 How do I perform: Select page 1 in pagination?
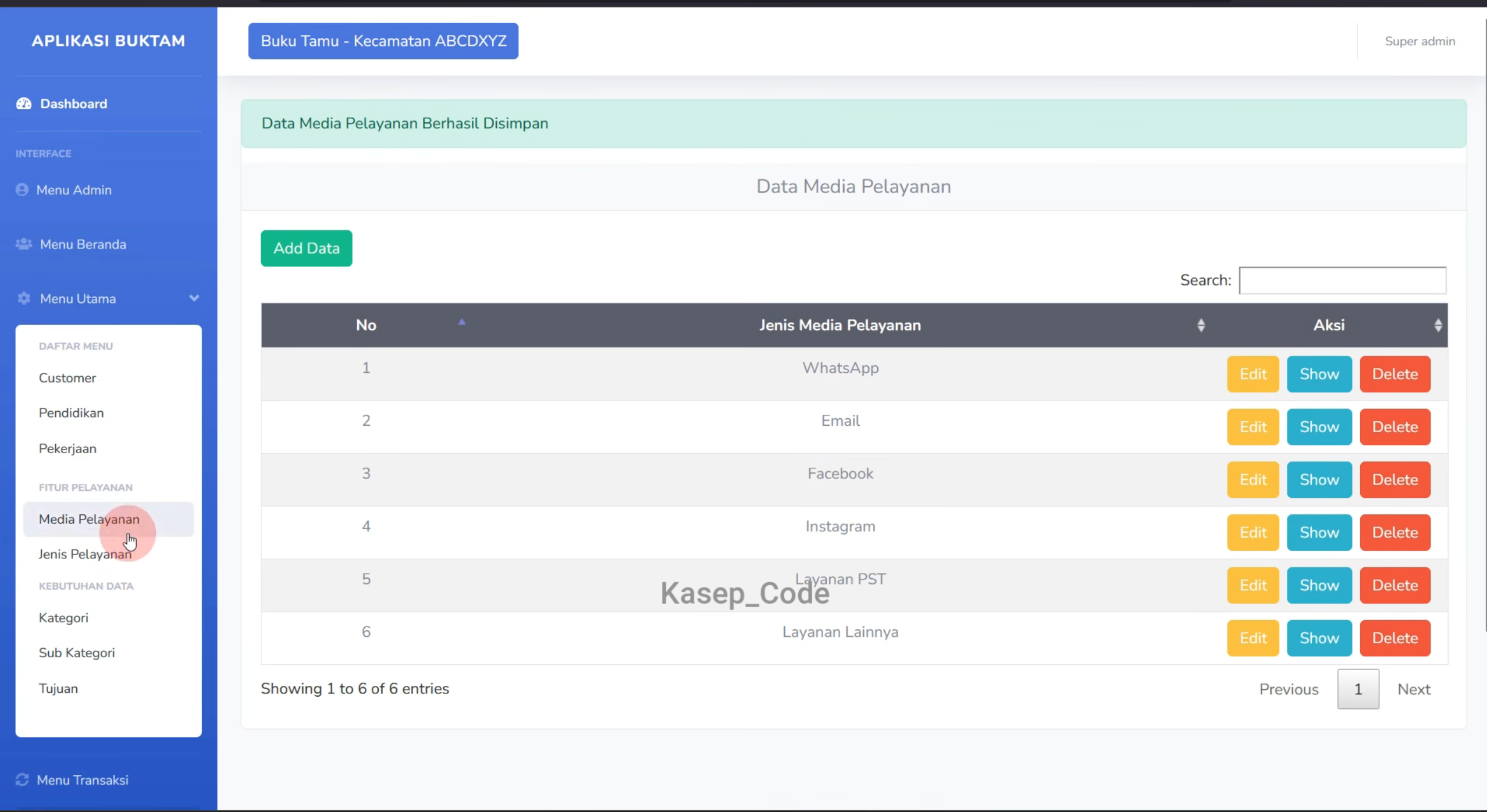1358,689
